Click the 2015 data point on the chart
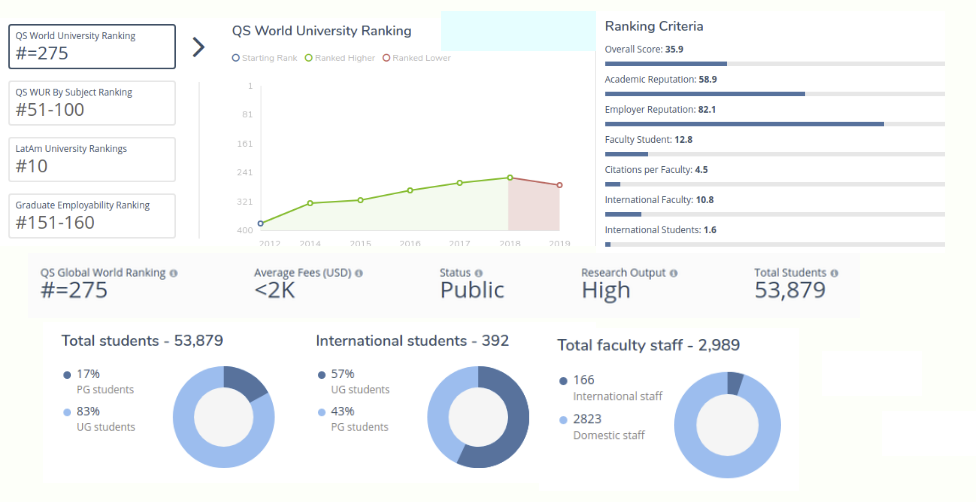 [360, 200]
